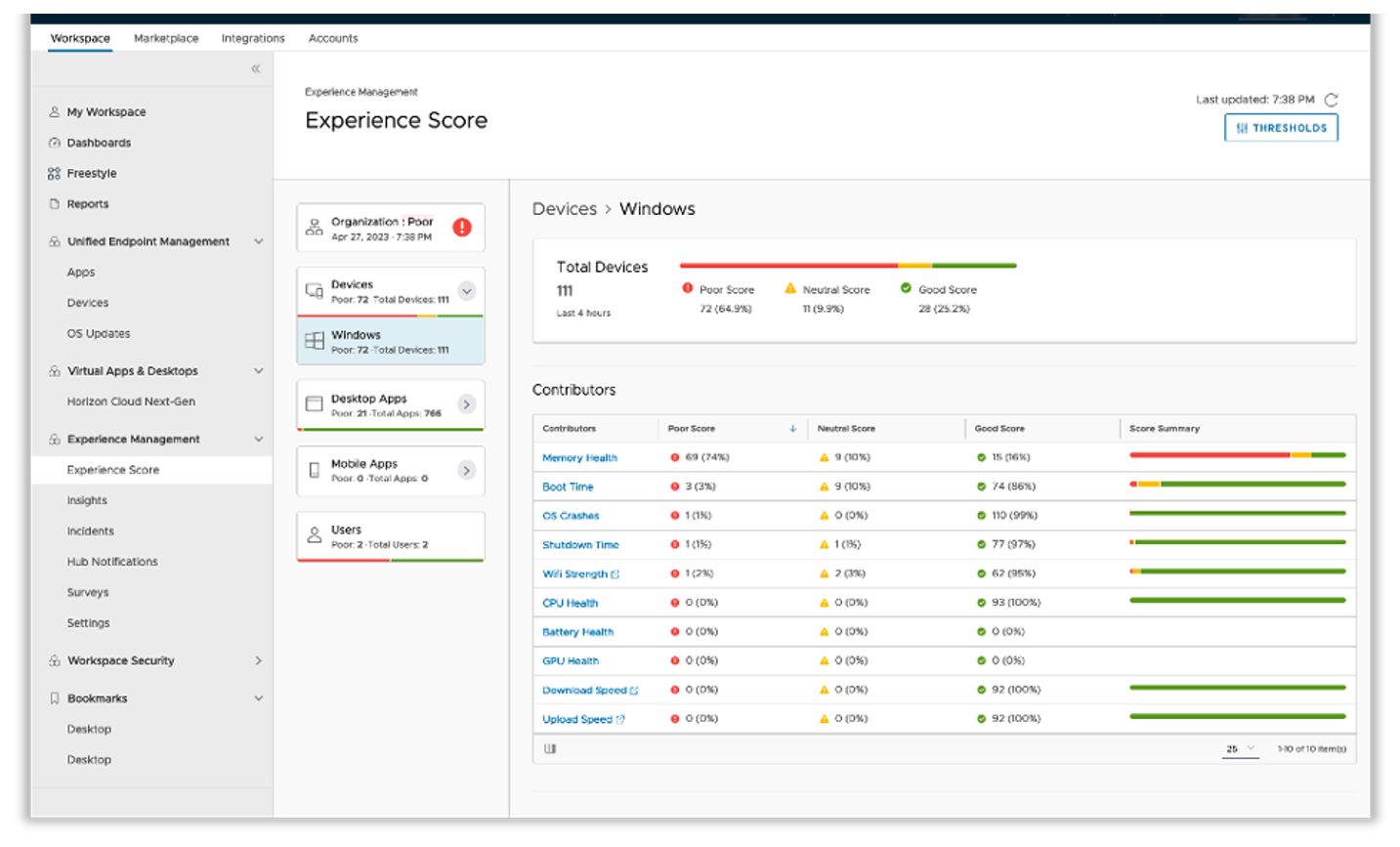Open the Integrations tab
Screen dimensions: 1400x847
253,38
